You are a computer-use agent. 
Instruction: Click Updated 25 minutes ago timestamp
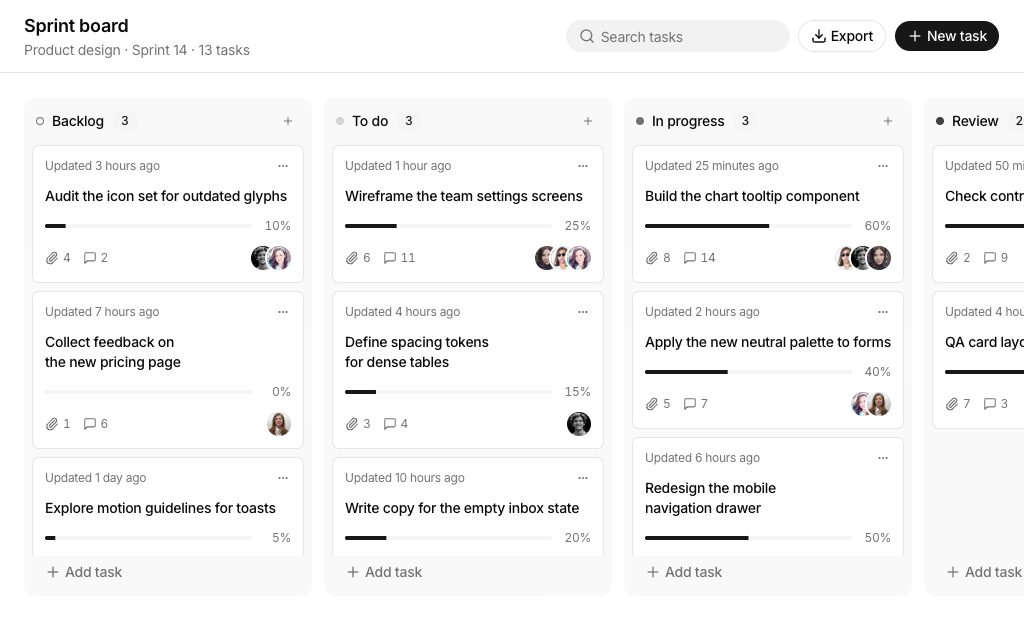pos(712,166)
